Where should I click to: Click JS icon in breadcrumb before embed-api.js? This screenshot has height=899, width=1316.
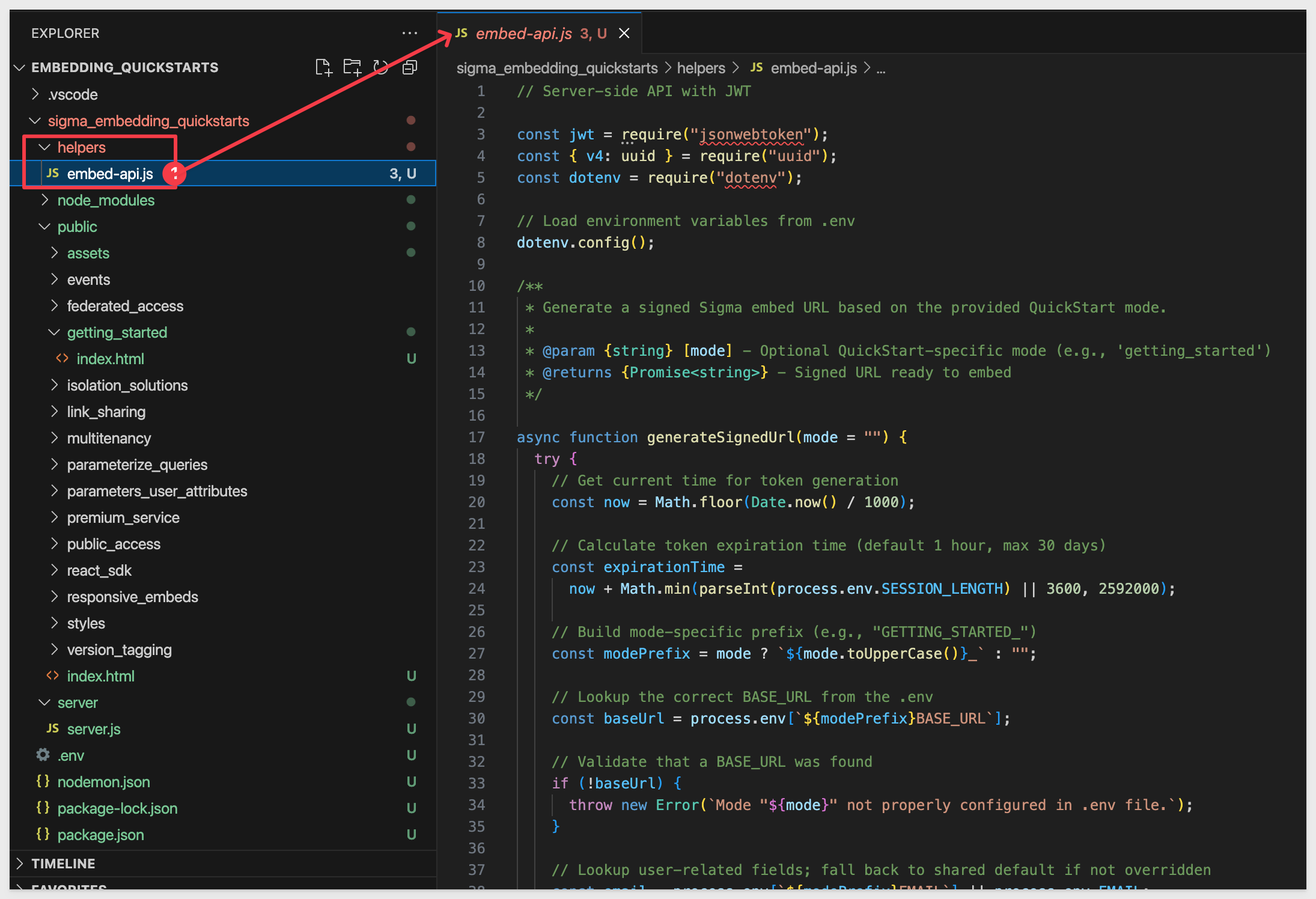(757, 67)
